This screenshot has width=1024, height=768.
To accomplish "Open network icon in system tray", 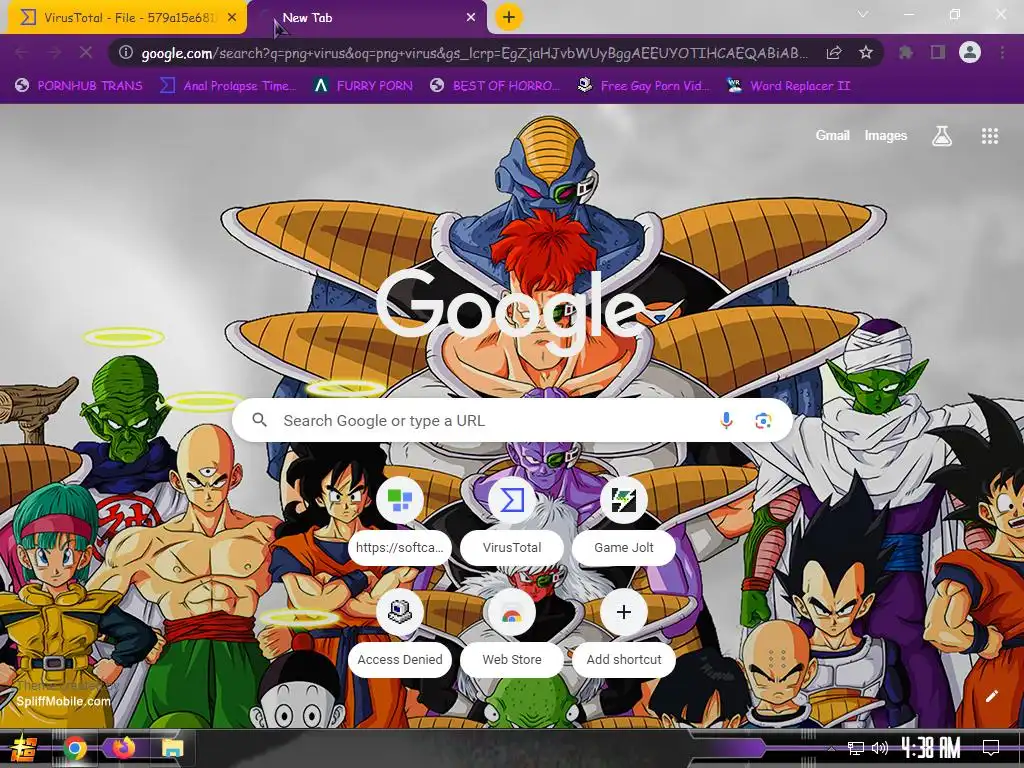I will coord(856,748).
